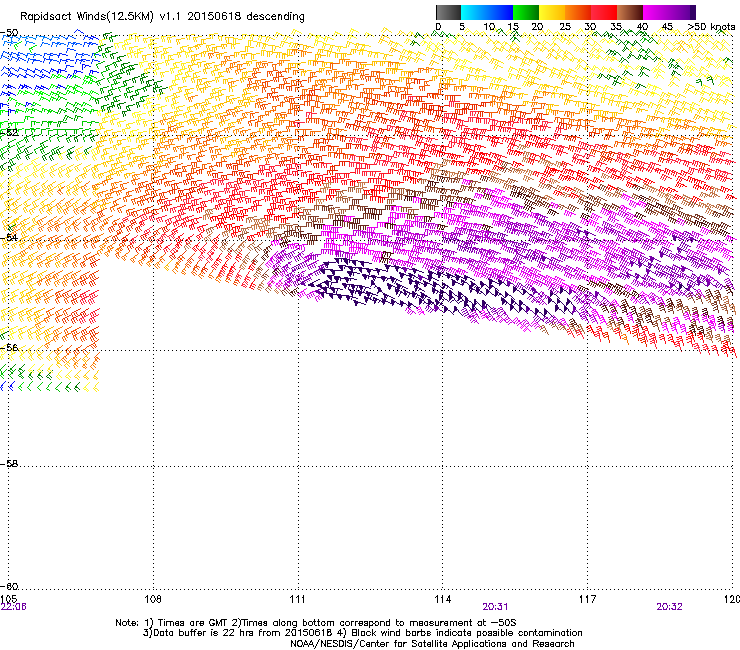Click the '25' legend scale label
Screen dimensions: 740x650
point(564,27)
